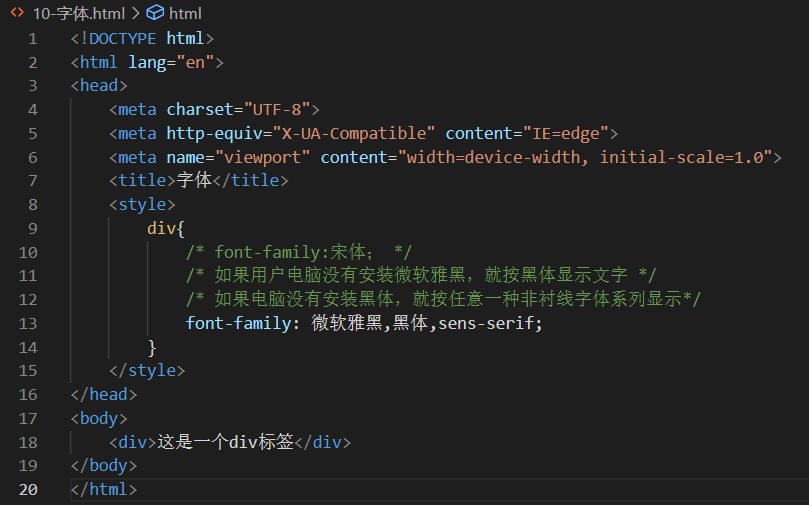Click the closing style tag on line 15
This screenshot has width=809, height=505.
click(x=147, y=371)
